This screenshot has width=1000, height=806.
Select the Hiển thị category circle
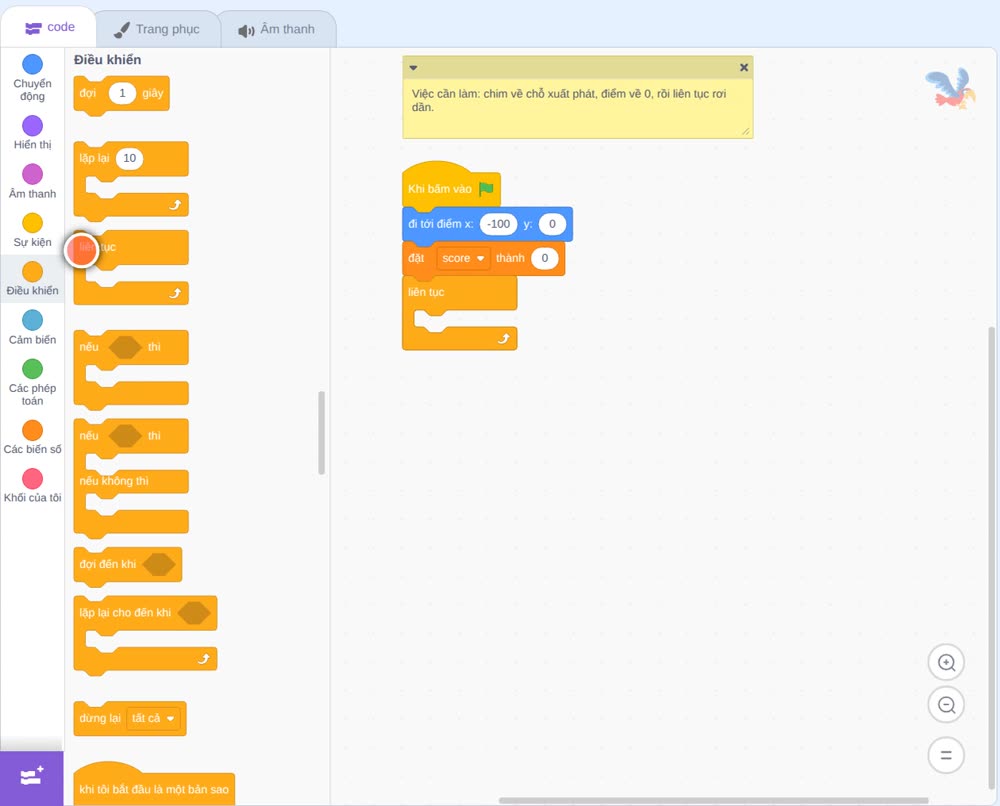(x=32, y=126)
